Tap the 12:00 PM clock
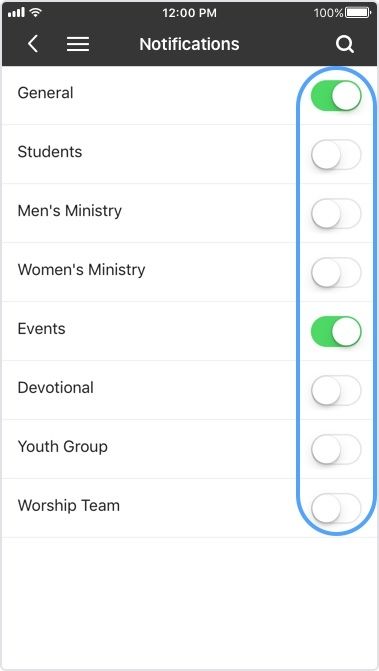This screenshot has width=379, height=671. [189, 13]
